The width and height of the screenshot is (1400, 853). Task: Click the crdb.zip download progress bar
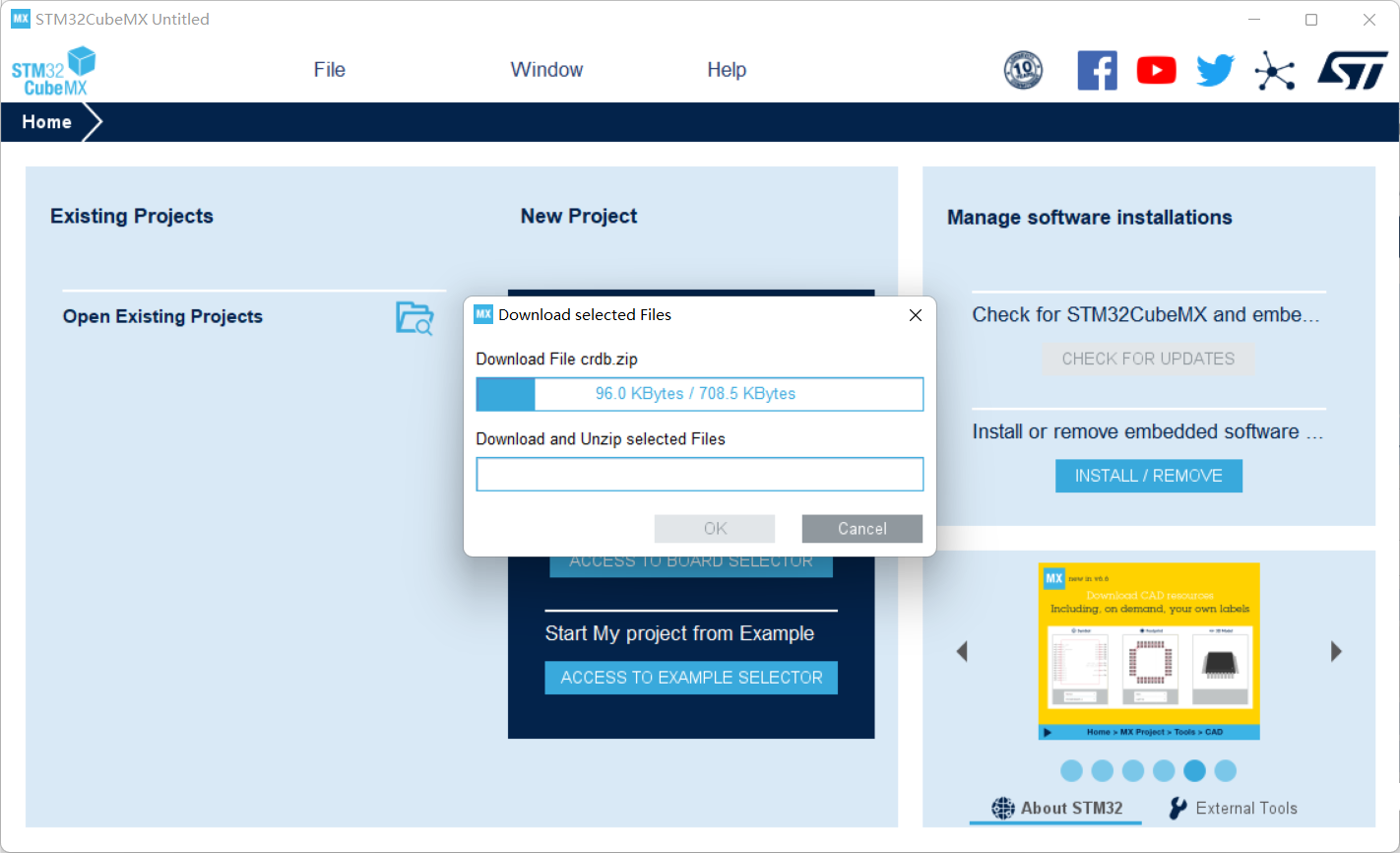click(x=700, y=394)
